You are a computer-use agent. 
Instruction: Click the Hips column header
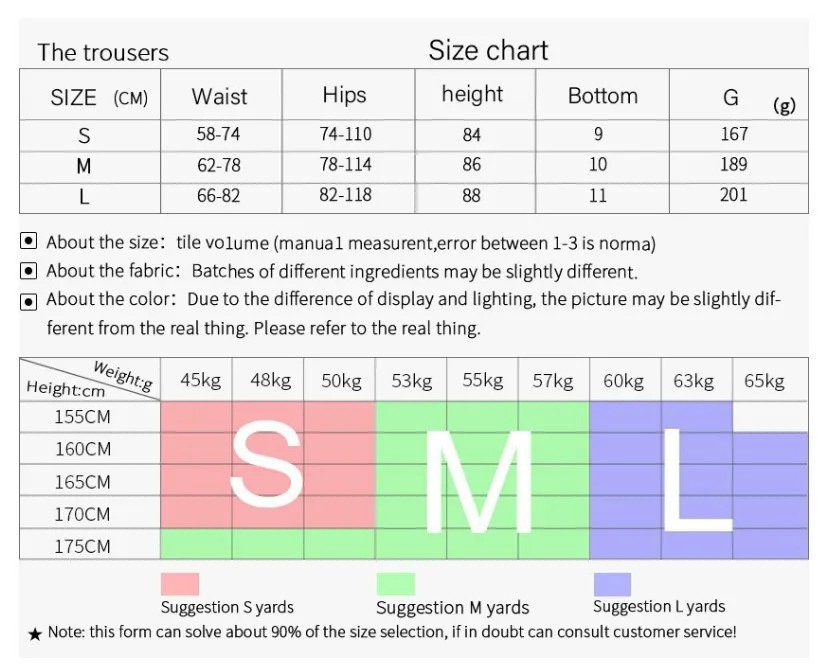(344, 95)
